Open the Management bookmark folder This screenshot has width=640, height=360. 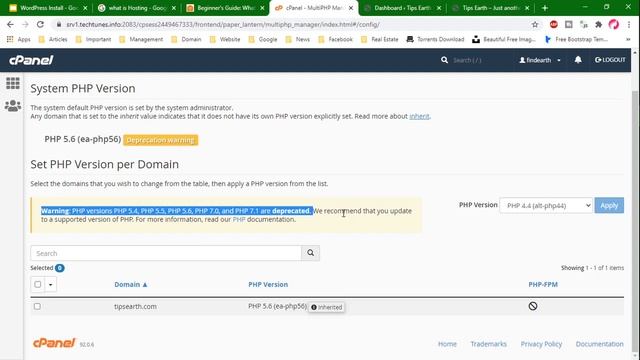(x=141, y=39)
